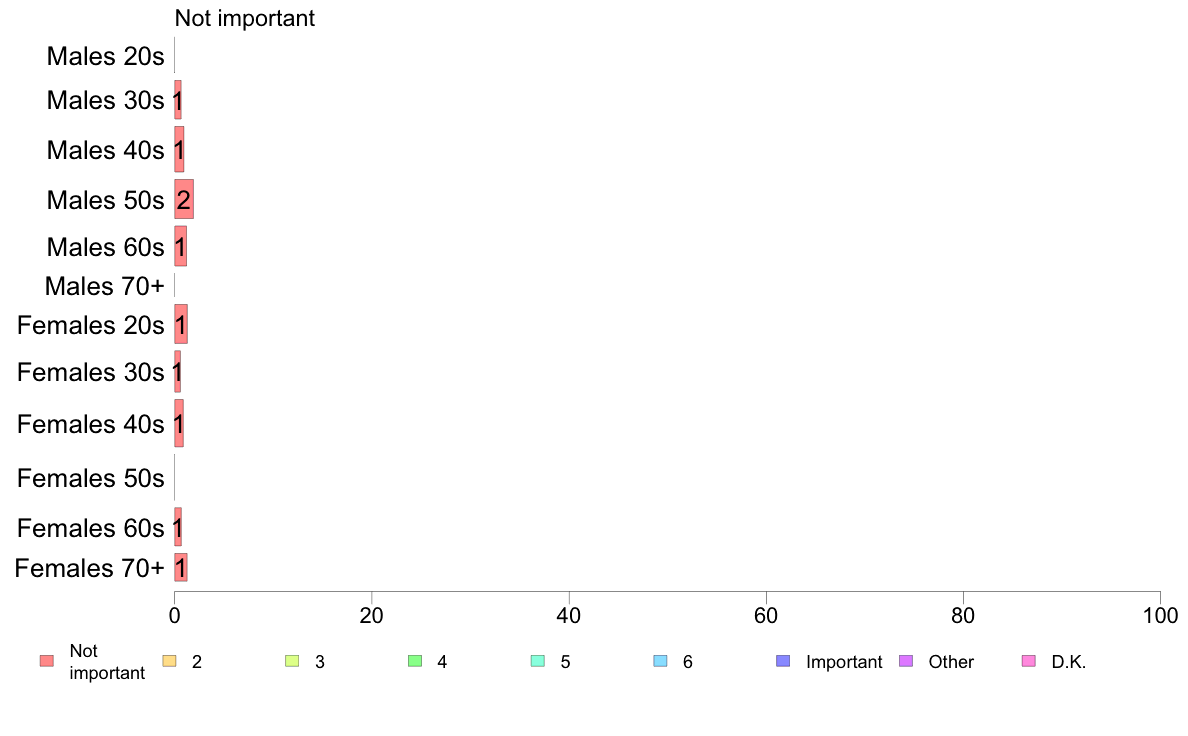The image size is (1188, 736).
Task: Click the D.K. legend swatch
Action: click(x=1029, y=661)
